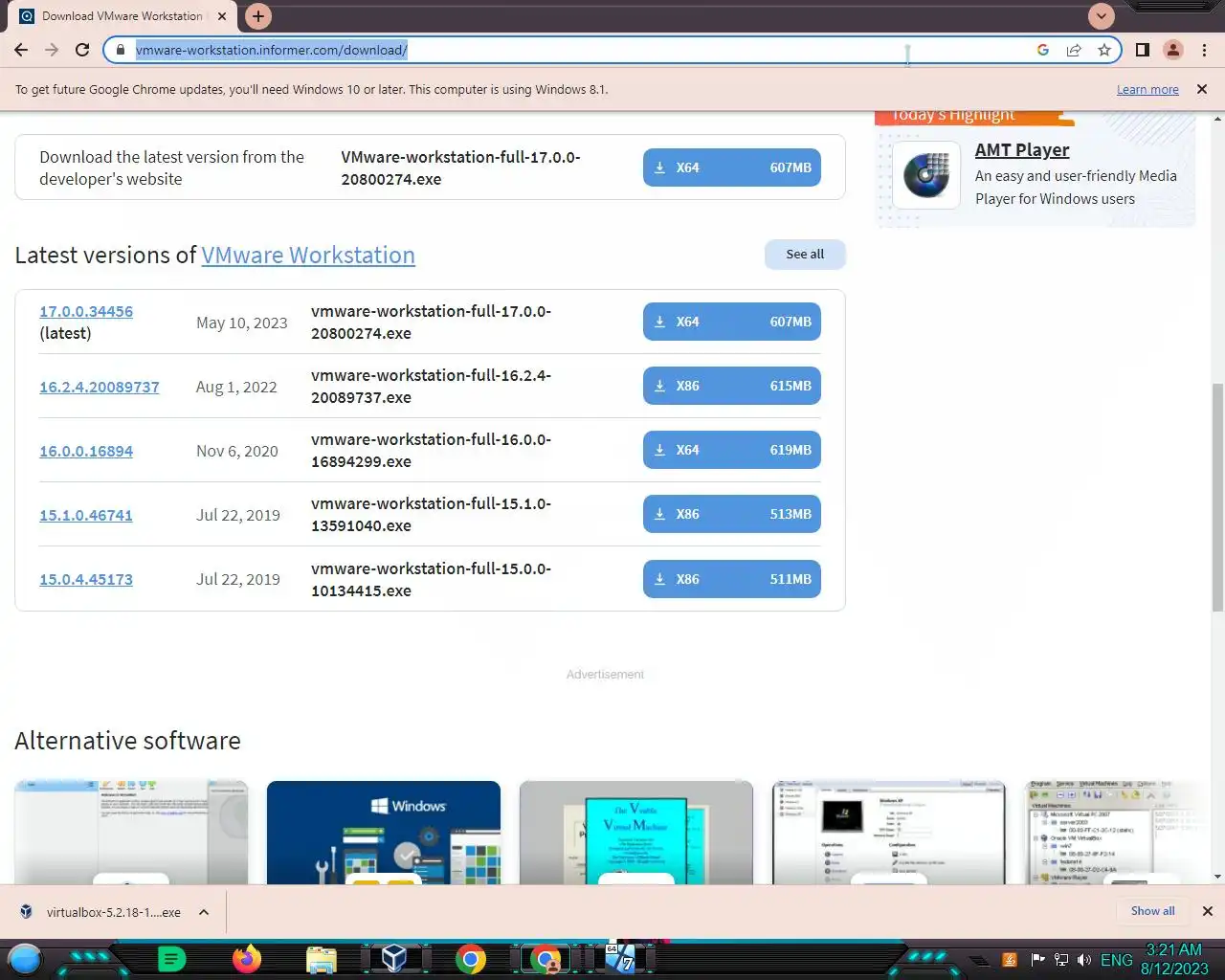Download the 16.2.4 X86 615MB file
The height and width of the screenshot is (980, 1225).
click(x=732, y=386)
